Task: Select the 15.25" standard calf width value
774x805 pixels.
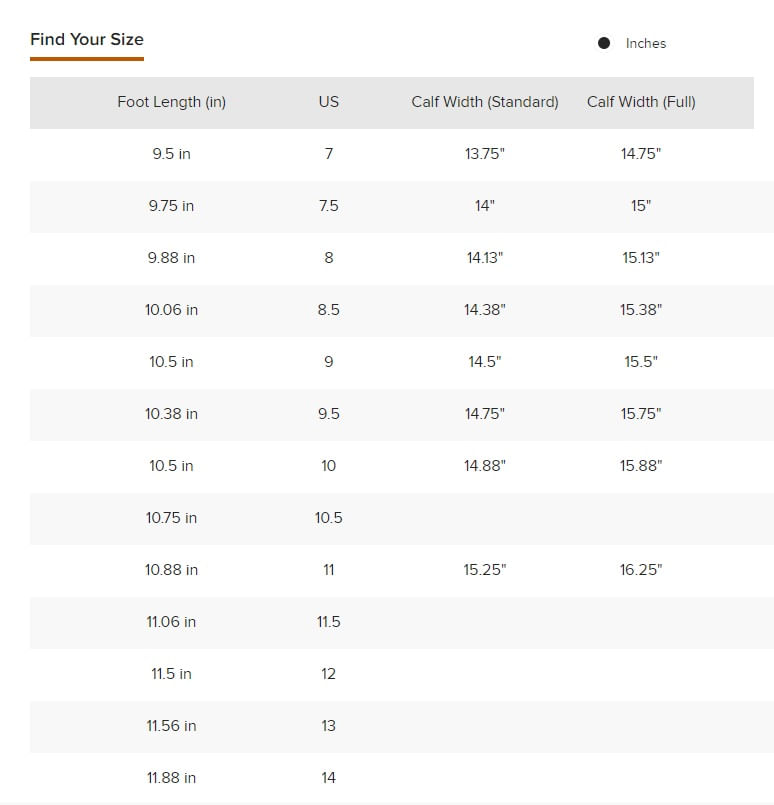Action: [485, 570]
